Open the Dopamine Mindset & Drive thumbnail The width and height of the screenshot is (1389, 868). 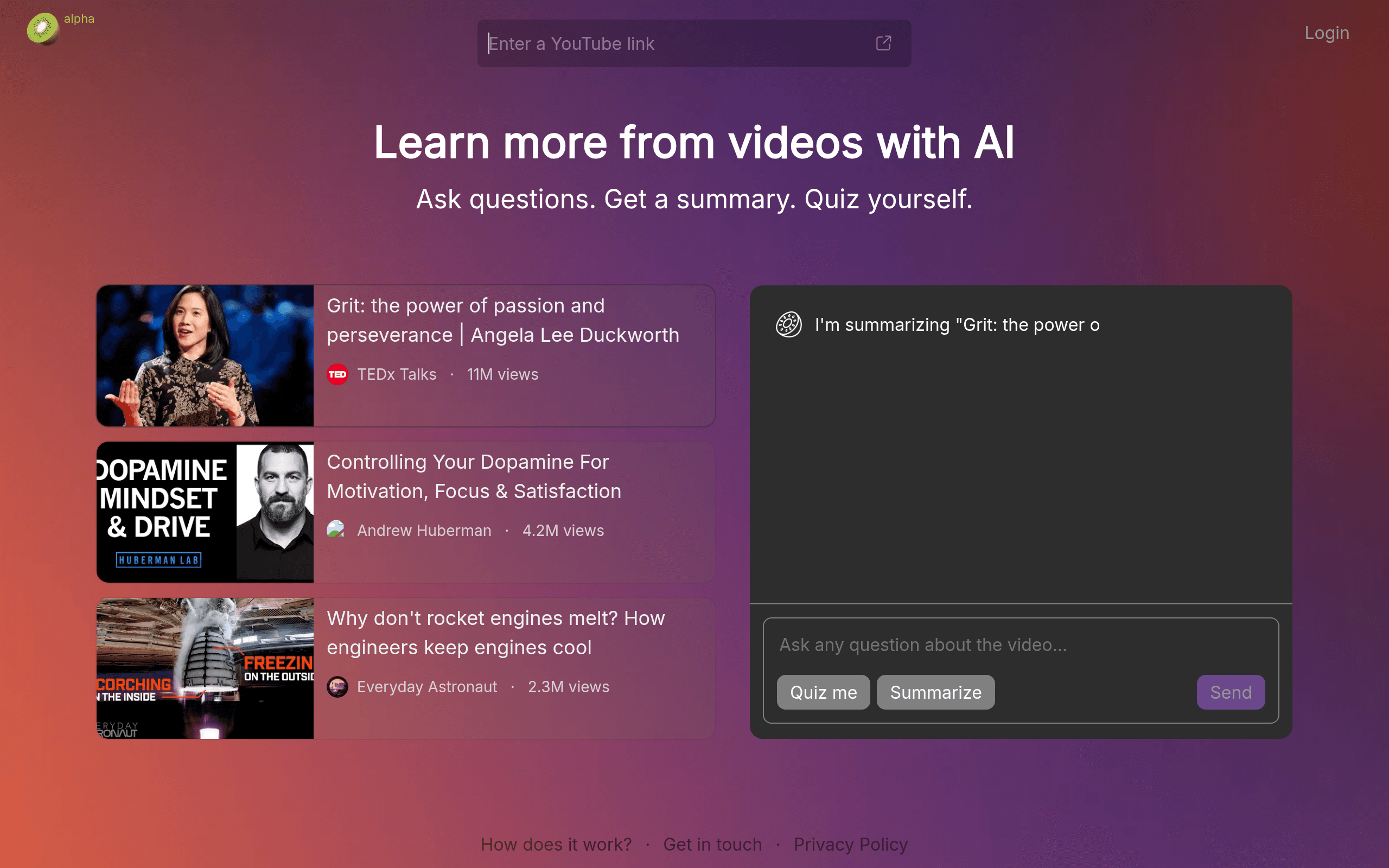[205, 512]
